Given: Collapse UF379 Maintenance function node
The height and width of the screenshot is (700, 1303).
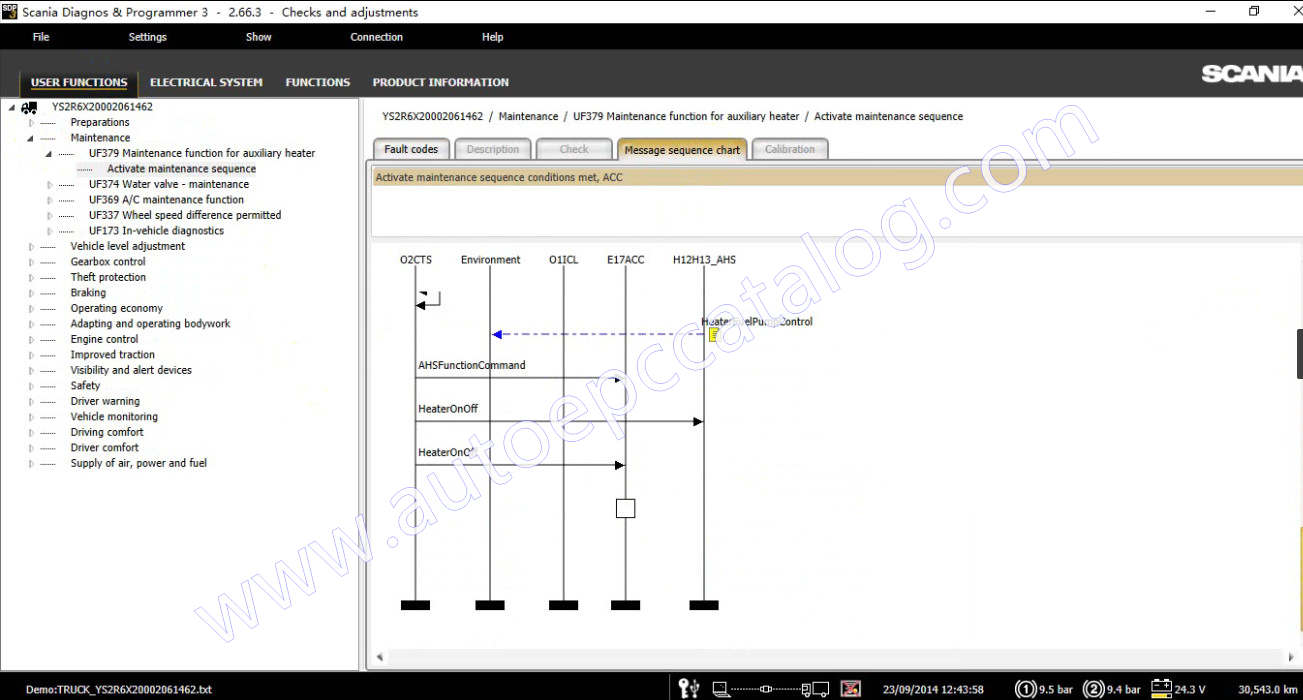Looking at the screenshot, I should tap(49, 153).
